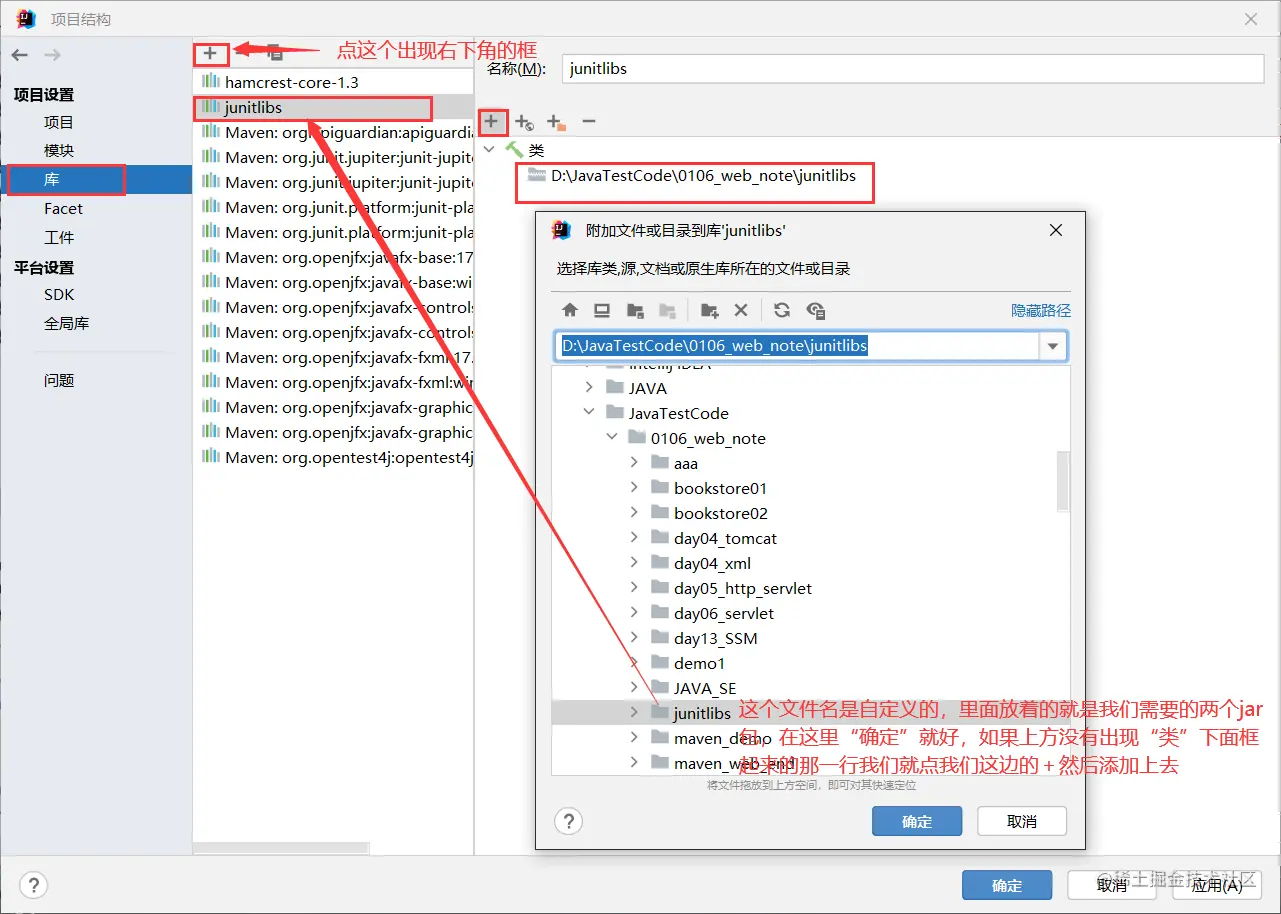Click the help question mark in the Project Structure window
The image size is (1281, 914).
pos(33,885)
